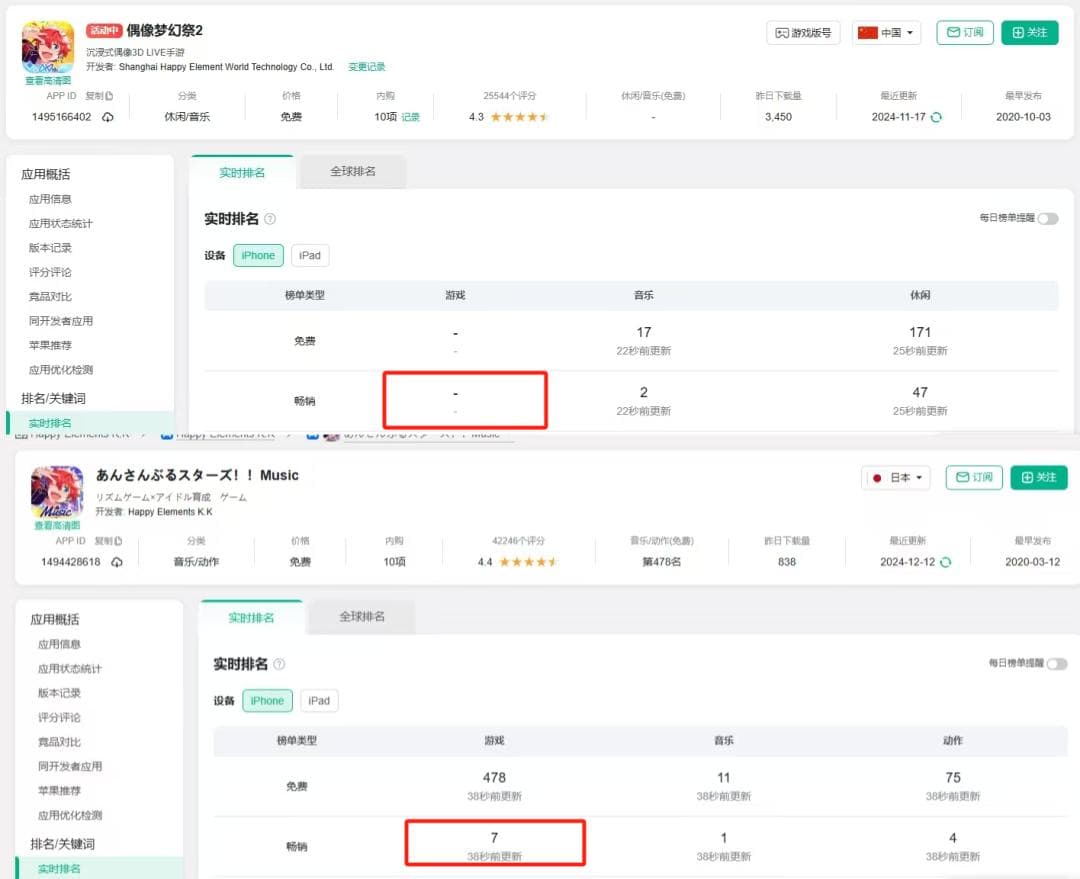Screen dimensions: 1080x879
Task: Open 游戏版号 game license info
Action: pos(803,32)
